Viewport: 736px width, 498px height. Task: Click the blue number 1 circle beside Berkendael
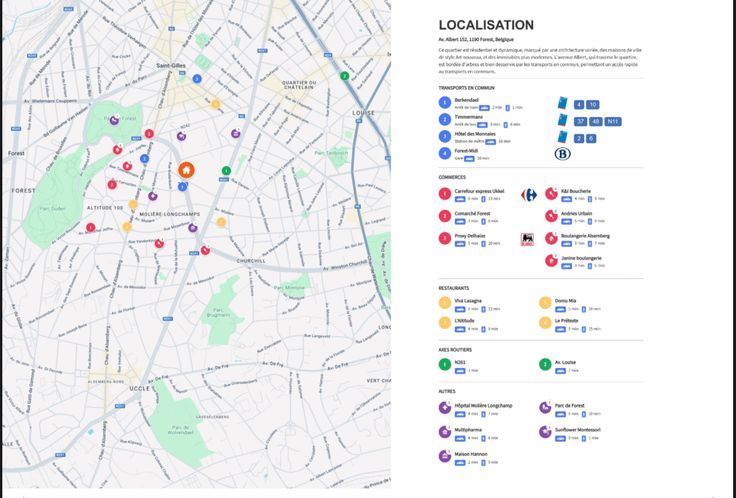[445, 102]
